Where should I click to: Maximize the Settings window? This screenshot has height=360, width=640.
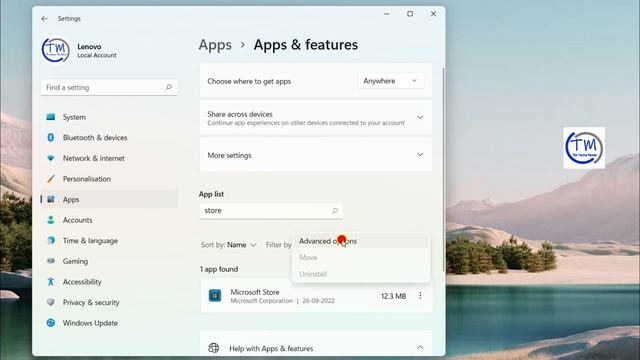pyautogui.click(x=410, y=14)
